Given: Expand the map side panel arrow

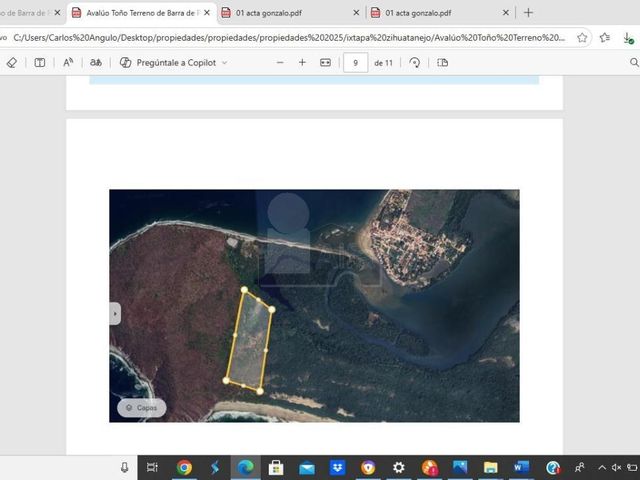Looking at the screenshot, I should (x=115, y=314).
